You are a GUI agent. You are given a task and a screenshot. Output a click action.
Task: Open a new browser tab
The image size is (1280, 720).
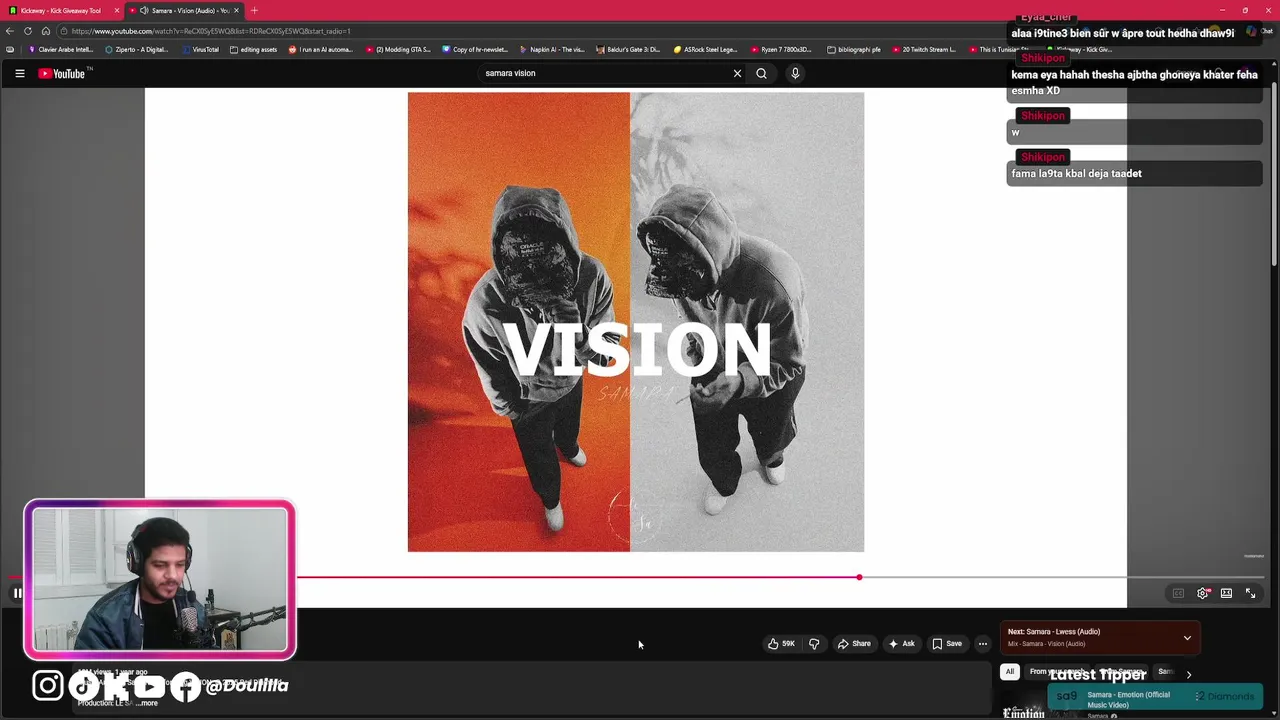click(254, 10)
